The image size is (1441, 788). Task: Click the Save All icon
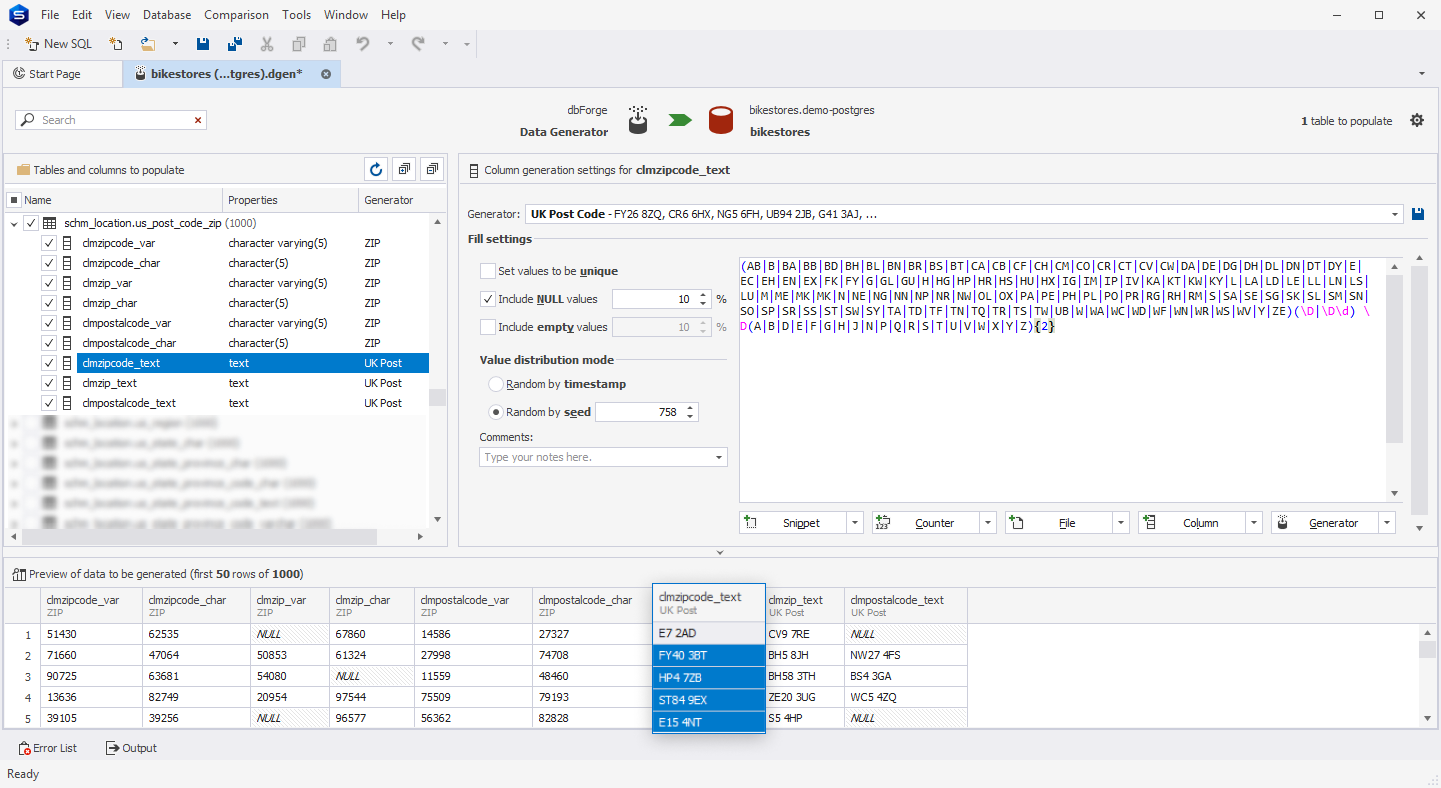(235, 44)
